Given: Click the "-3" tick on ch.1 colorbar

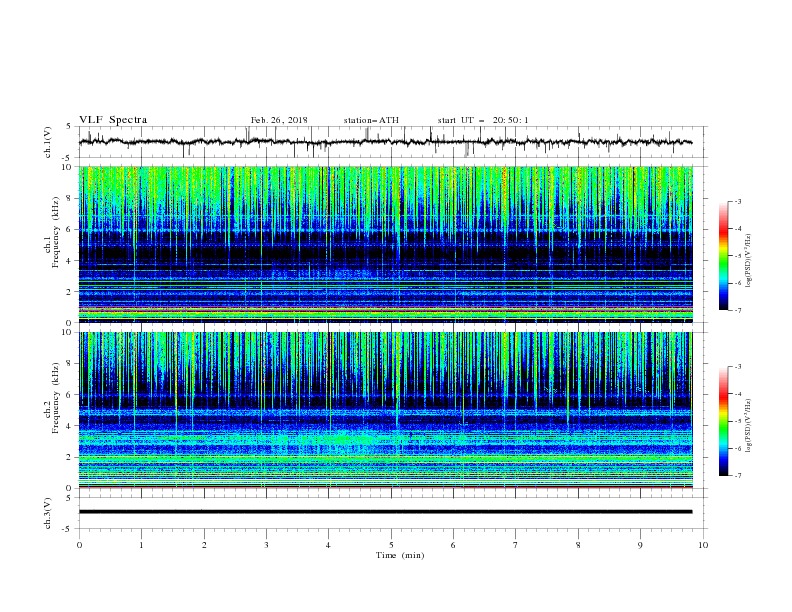Looking at the screenshot, I should coord(737,201).
